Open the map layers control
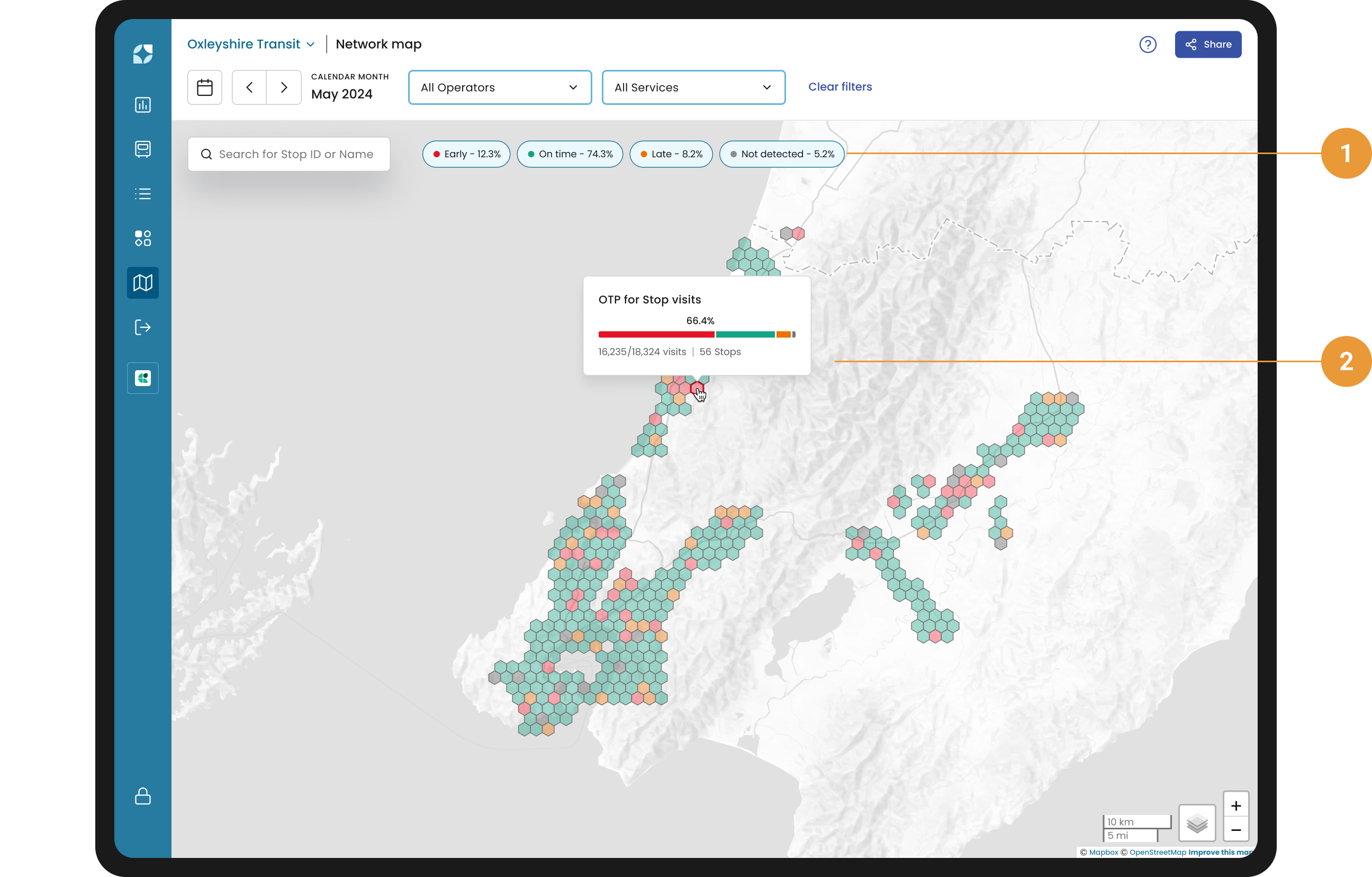The height and width of the screenshot is (877, 1372). point(1197,823)
